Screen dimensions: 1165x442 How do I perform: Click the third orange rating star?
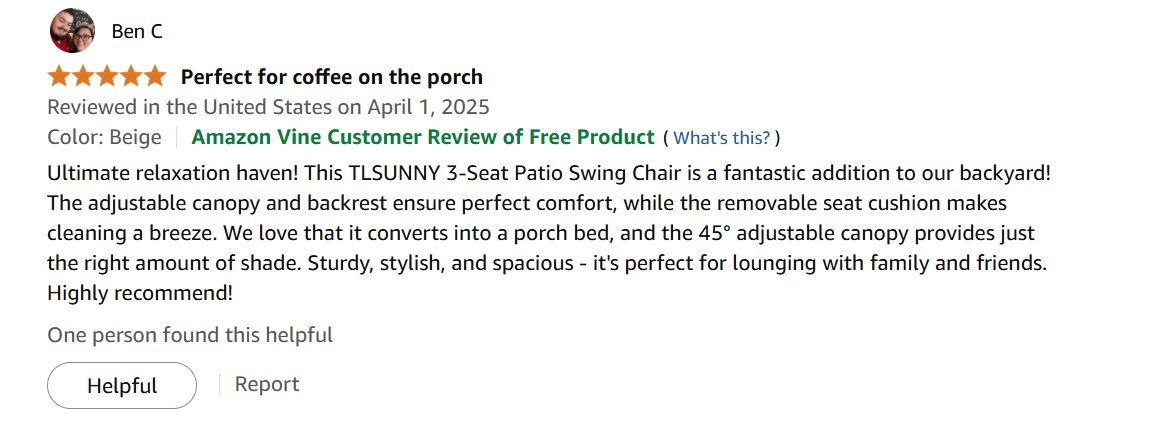click(106, 76)
